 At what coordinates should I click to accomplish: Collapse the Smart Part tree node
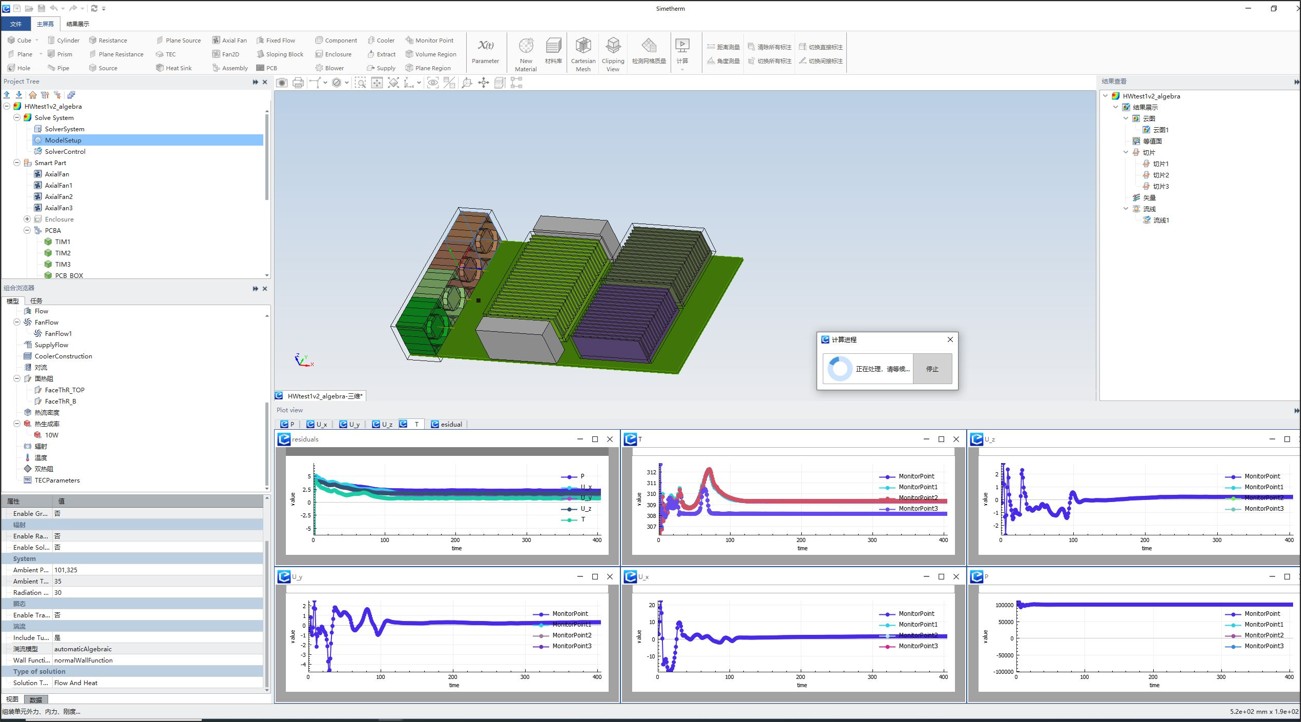click(x=17, y=163)
